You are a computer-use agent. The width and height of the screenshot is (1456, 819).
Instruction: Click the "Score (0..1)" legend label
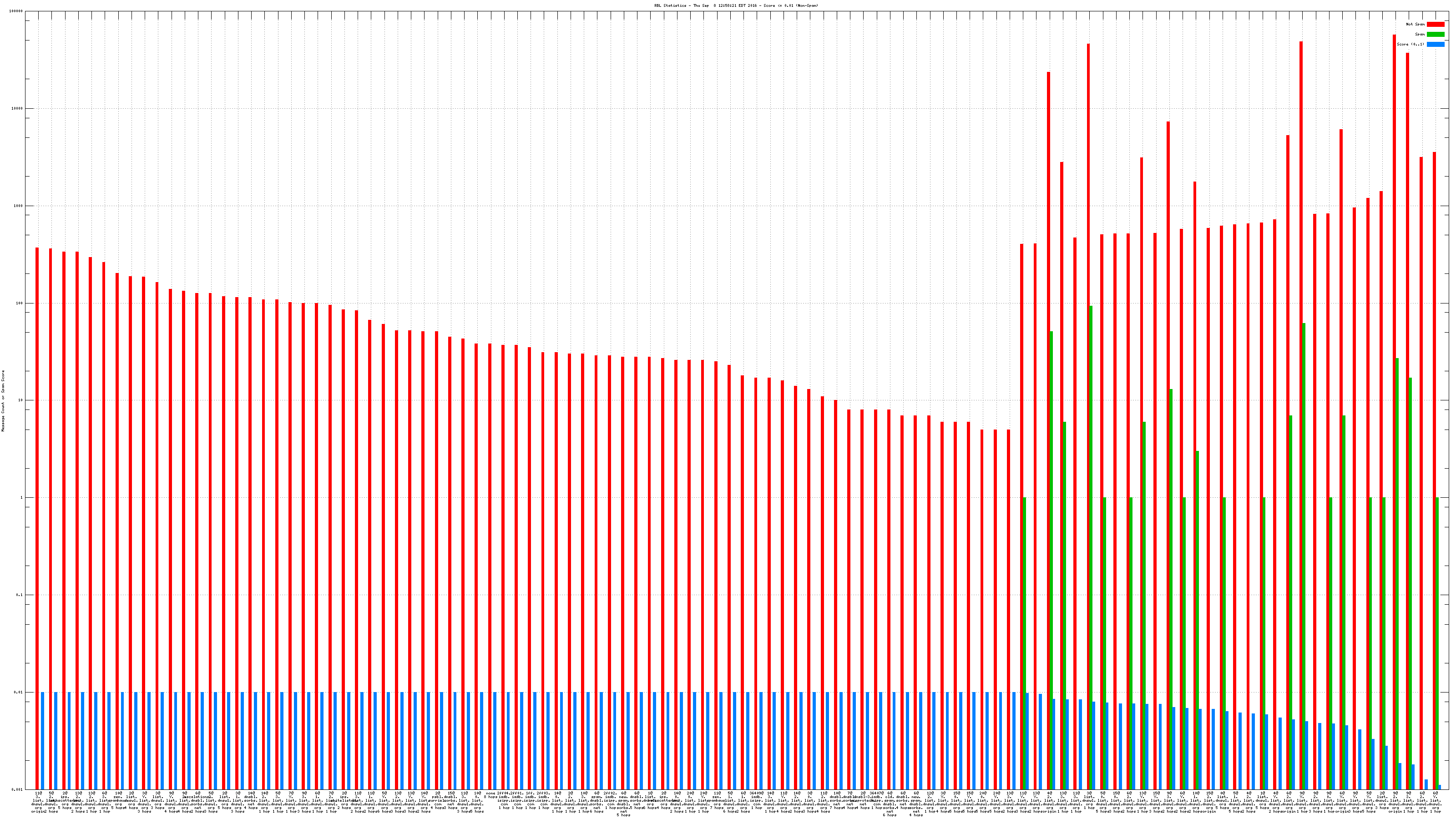(1410, 44)
